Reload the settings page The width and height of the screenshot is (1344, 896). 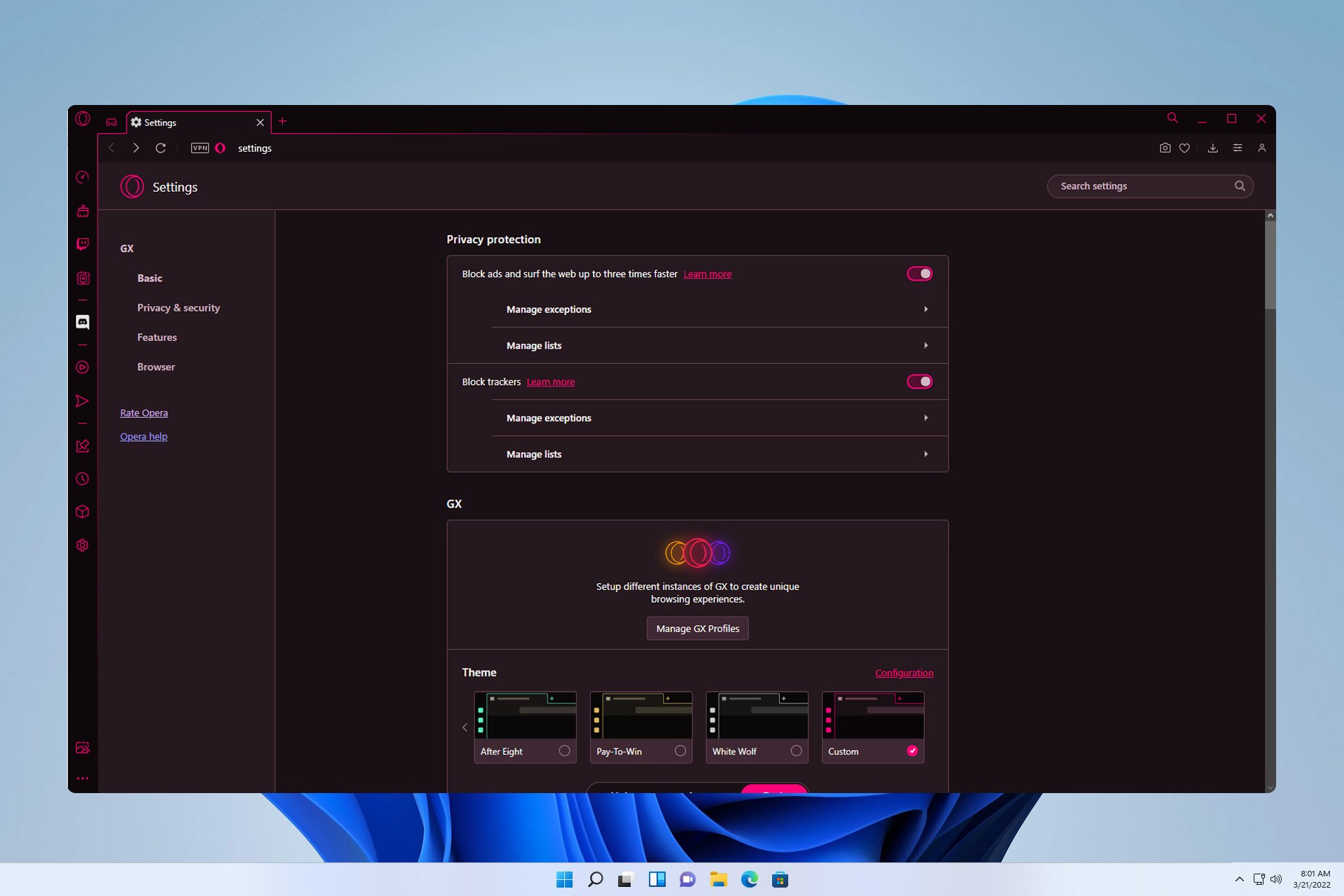pos(160,148)
